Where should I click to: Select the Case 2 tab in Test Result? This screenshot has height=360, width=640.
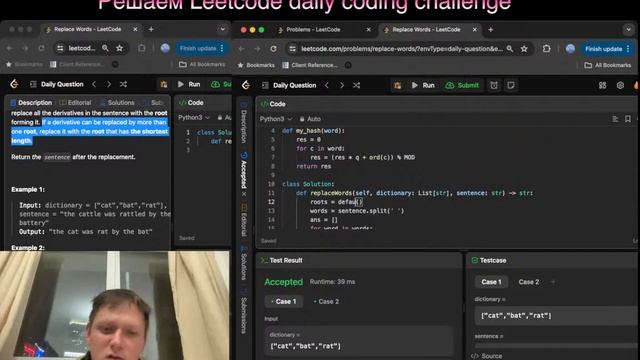(326, 302)
